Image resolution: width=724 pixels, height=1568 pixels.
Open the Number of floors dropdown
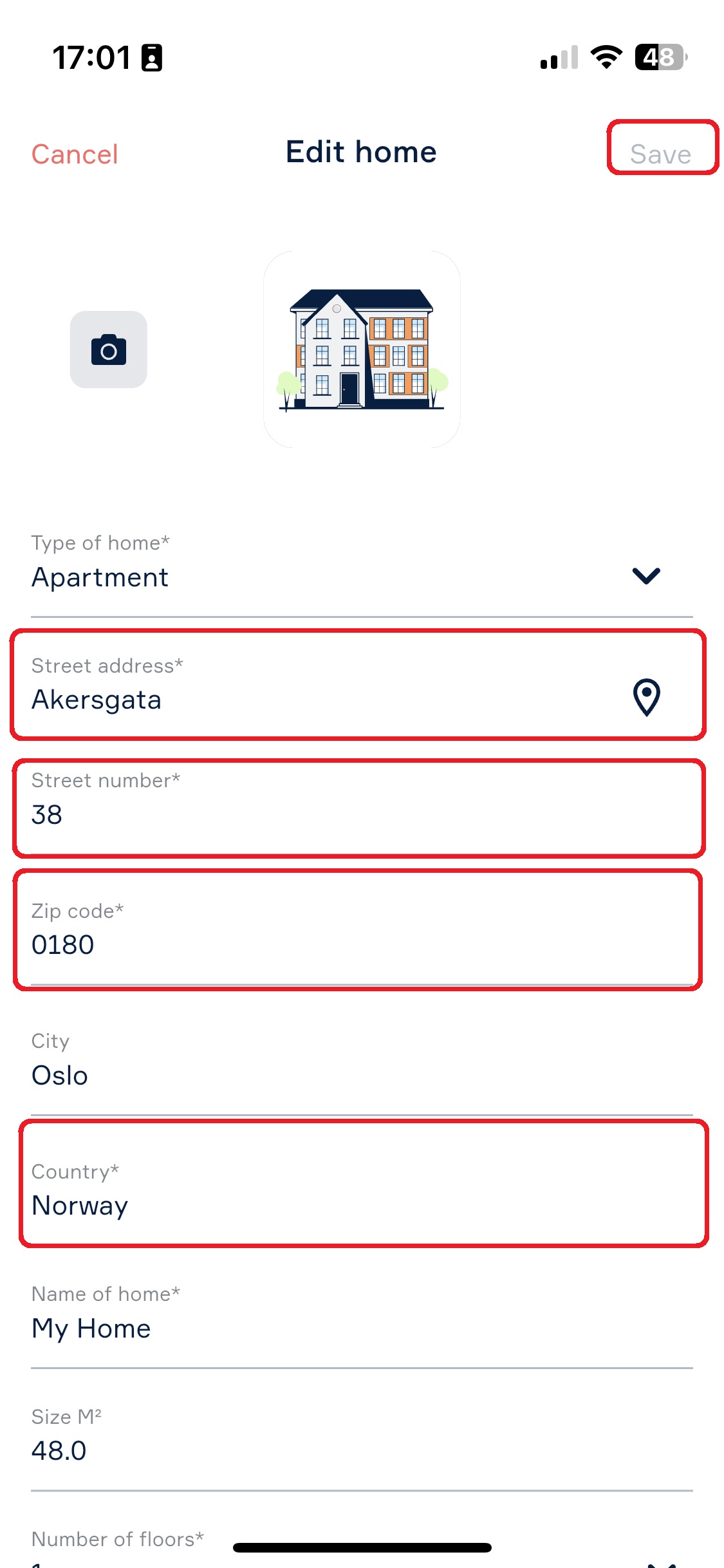pyautogui.click(x=362, y=1547)
